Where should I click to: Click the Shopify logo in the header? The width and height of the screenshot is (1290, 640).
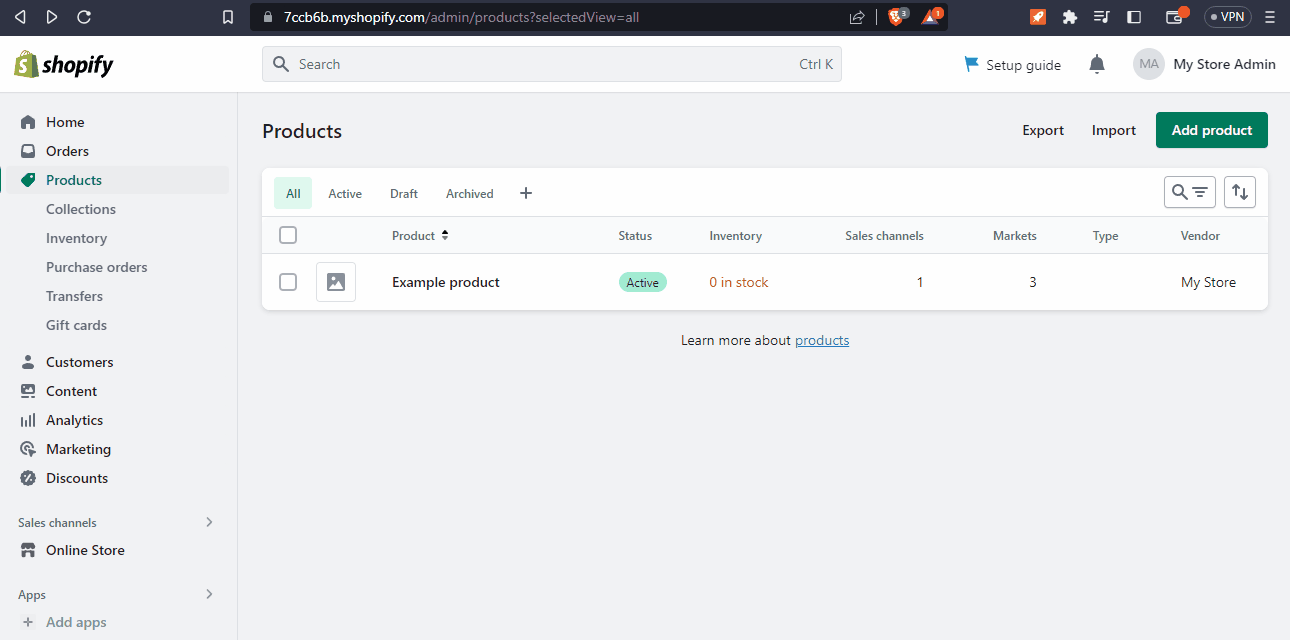62,63
